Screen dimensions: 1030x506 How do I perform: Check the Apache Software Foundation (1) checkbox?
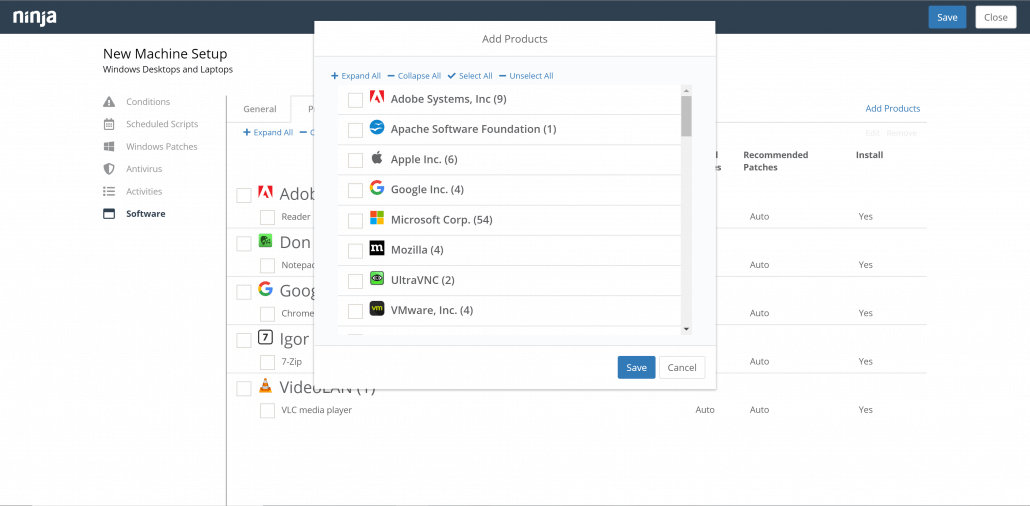pos(355,130)
